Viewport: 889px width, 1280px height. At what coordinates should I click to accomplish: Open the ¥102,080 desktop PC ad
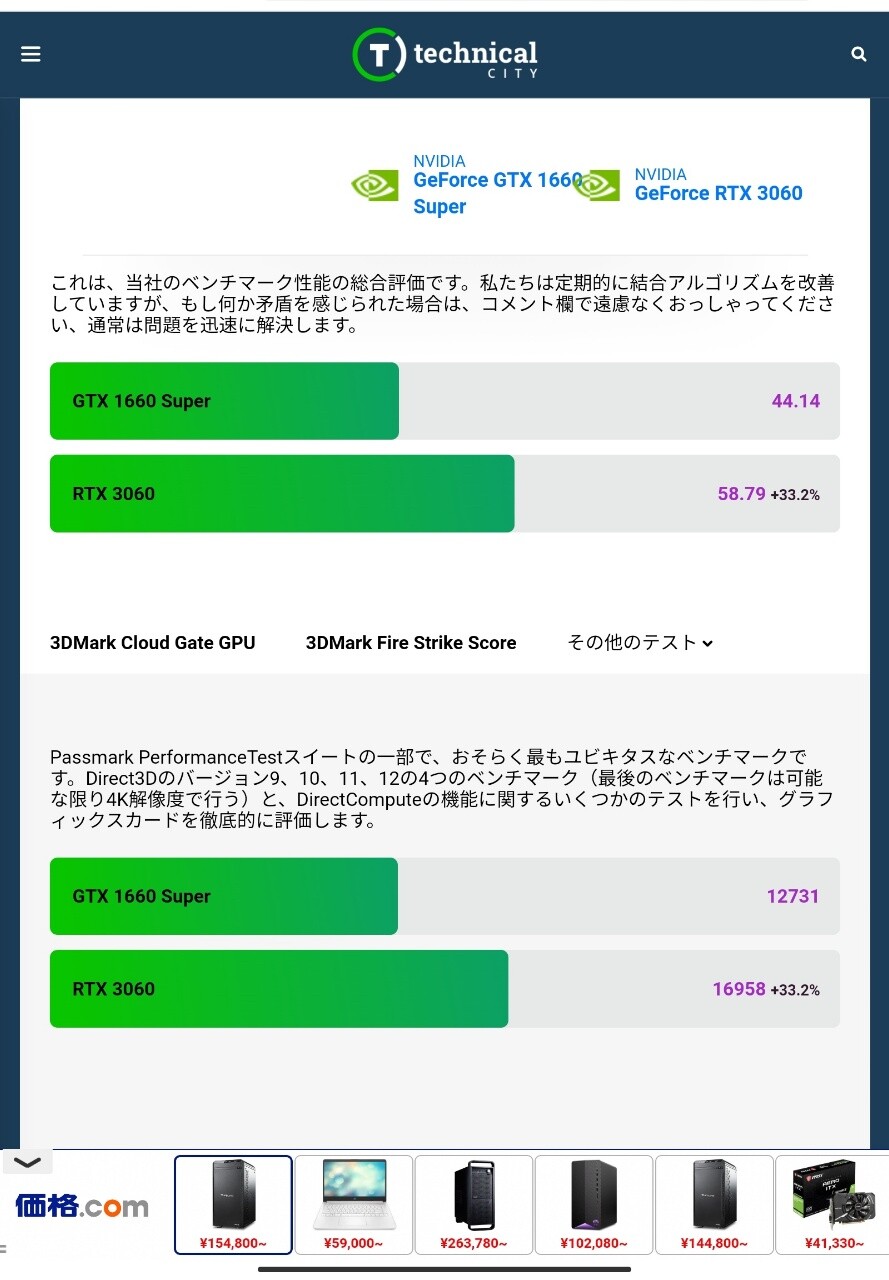pyautogui.click(x=594, y=1204)
